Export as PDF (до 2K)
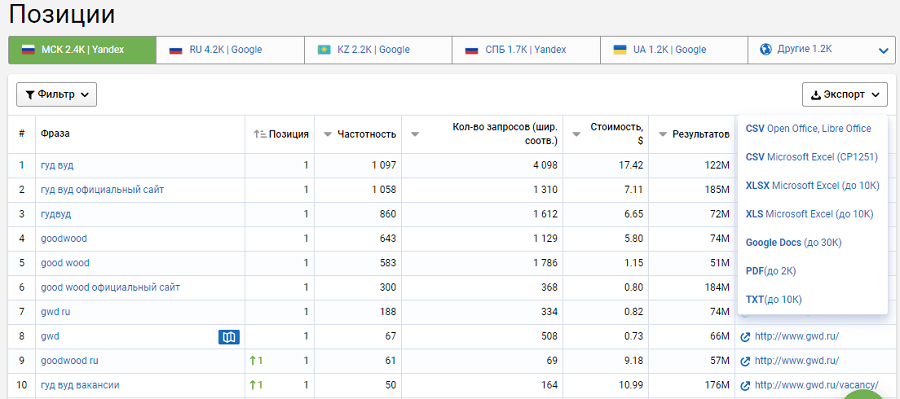 coord(771,271)
